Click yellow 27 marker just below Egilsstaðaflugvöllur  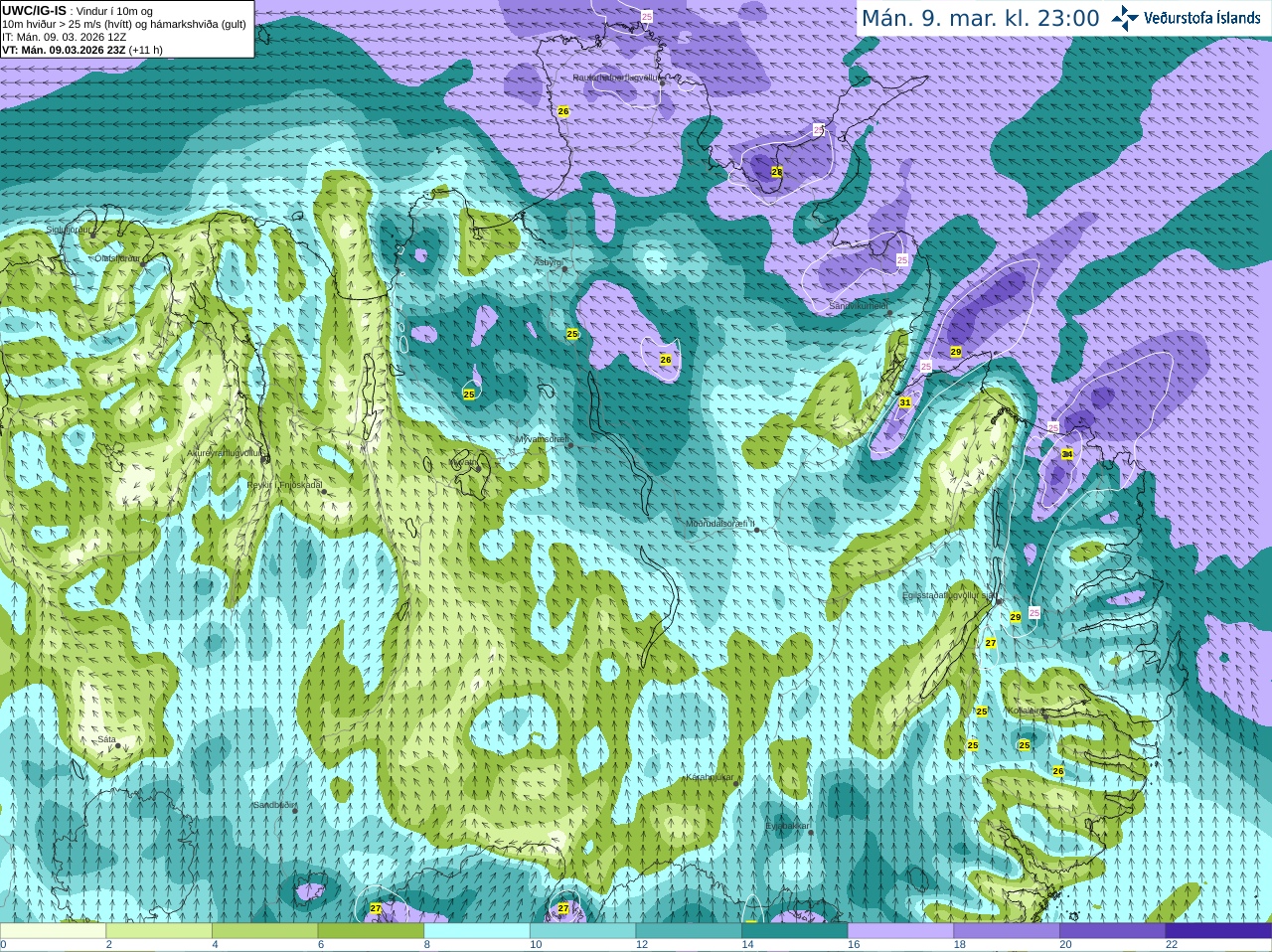pos(991,643)
